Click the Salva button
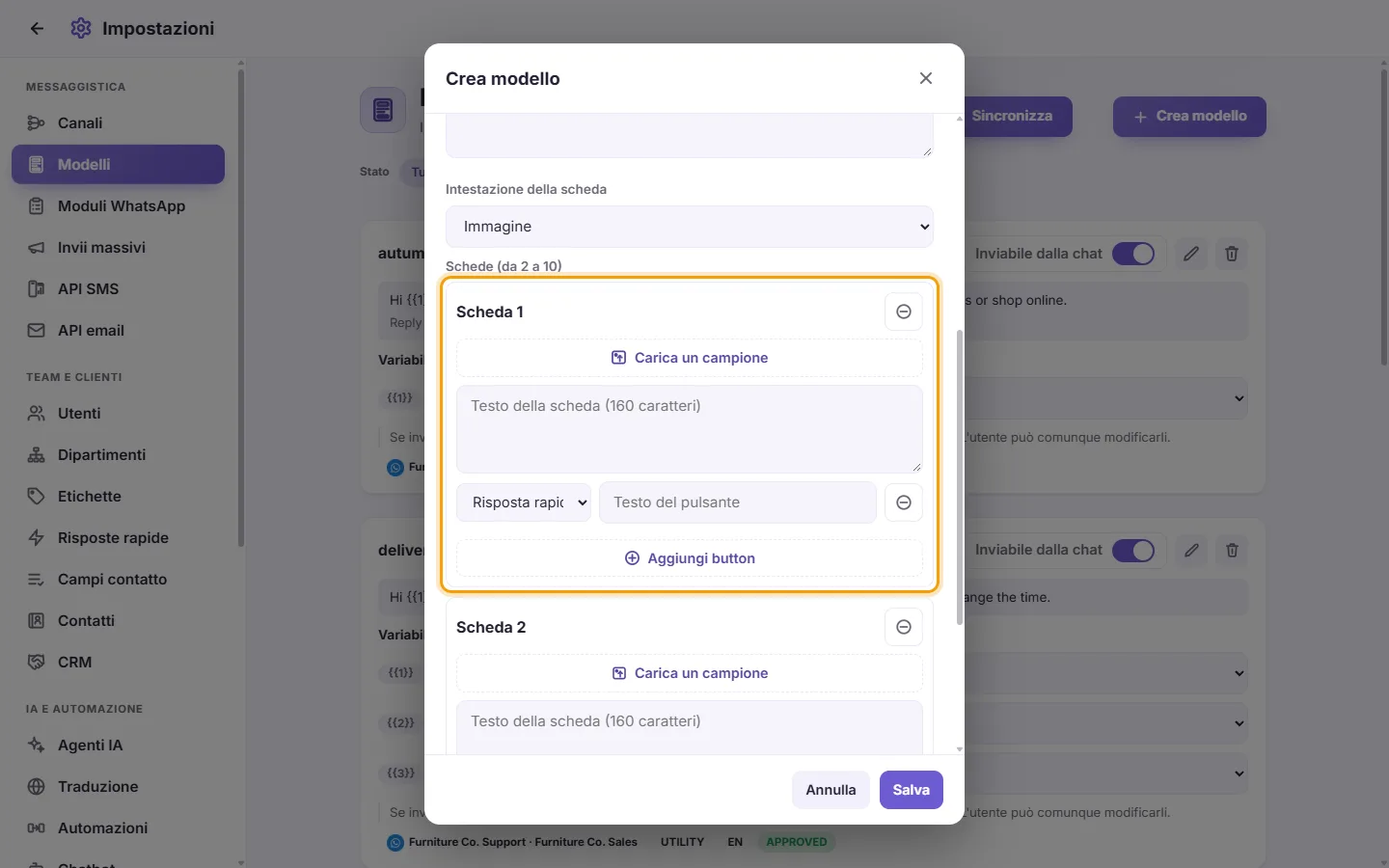This screenshot has width=1389, height=868. click(912, 790)
